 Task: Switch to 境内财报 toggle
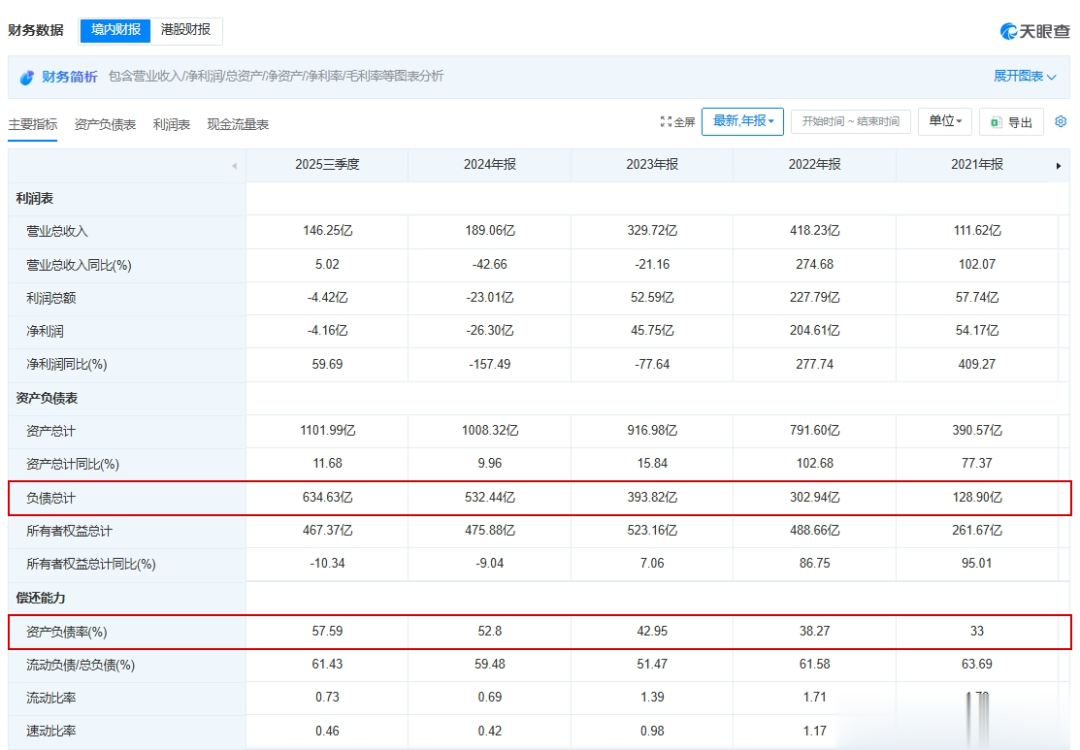tap(115, 30)
